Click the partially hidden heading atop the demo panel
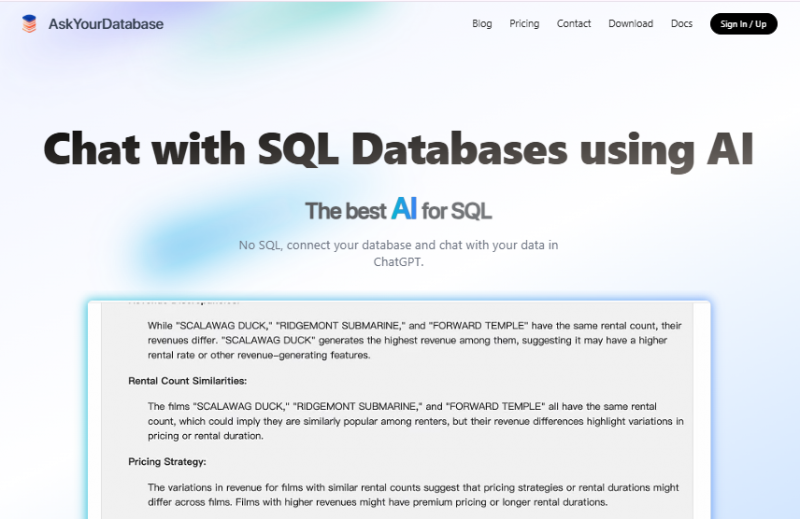The height and width of the screenshot is (519, 800). coord(183,302)
